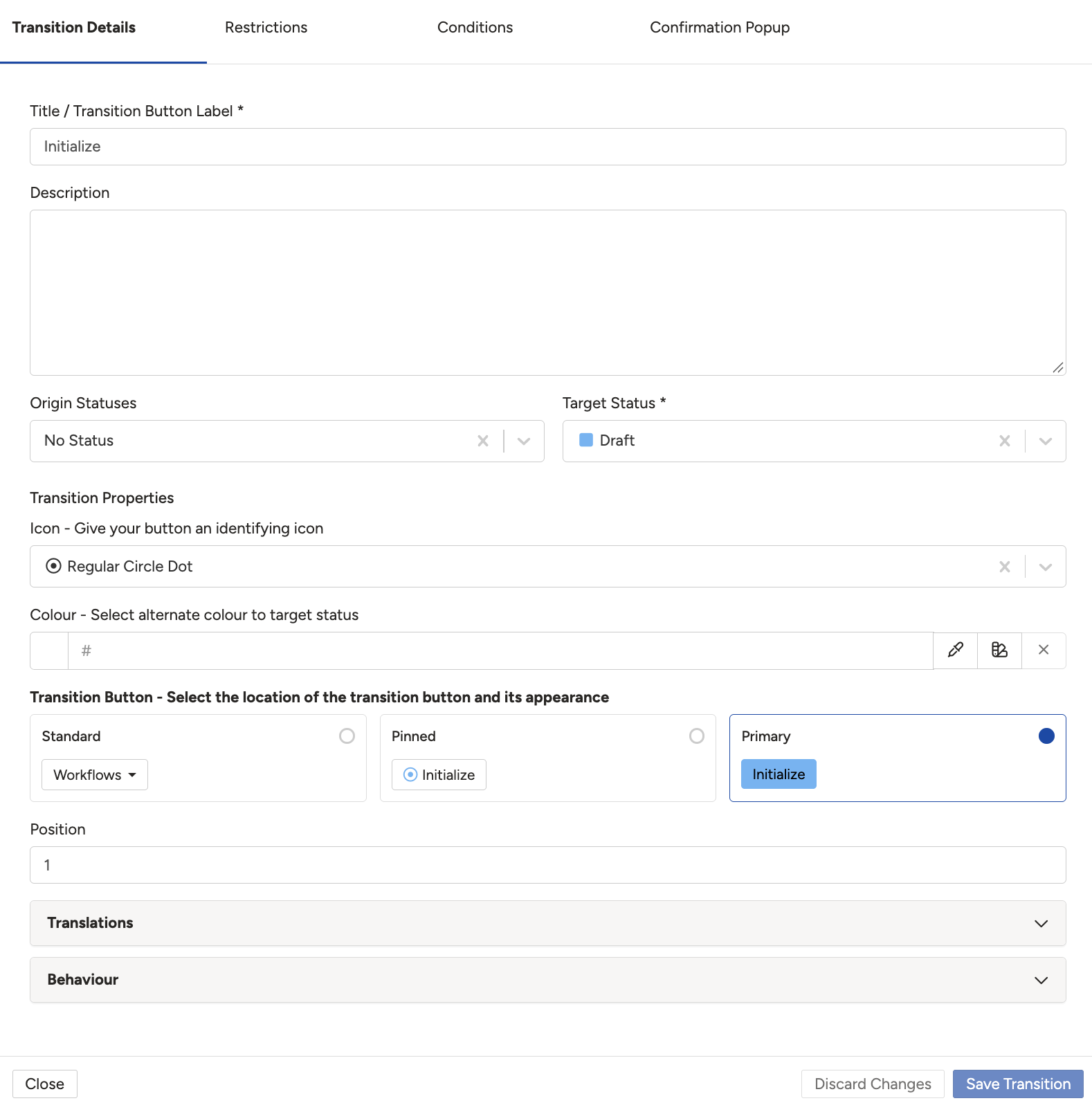Select the Pinned button location radio

[697, 736]
